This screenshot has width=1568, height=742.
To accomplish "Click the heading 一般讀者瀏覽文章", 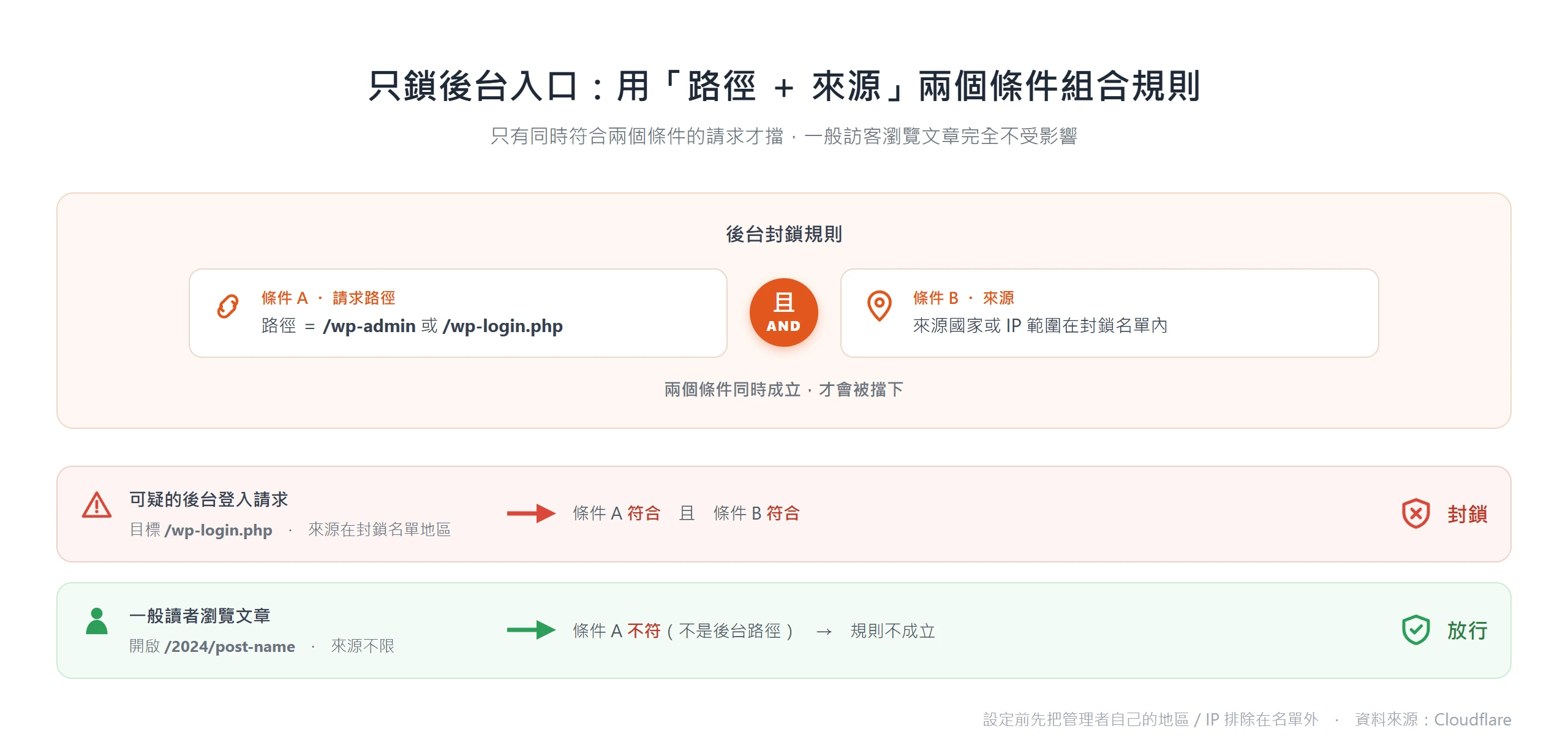I will coord(200,616).
